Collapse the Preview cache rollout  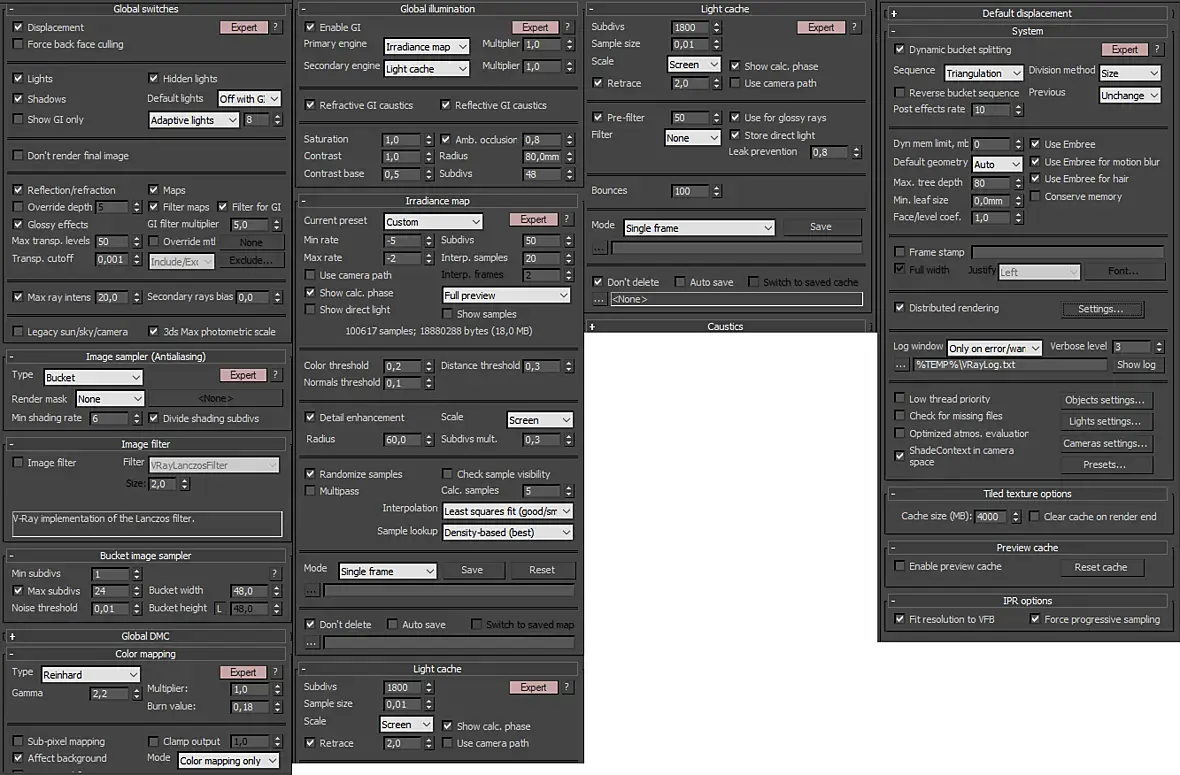point(893,549)
